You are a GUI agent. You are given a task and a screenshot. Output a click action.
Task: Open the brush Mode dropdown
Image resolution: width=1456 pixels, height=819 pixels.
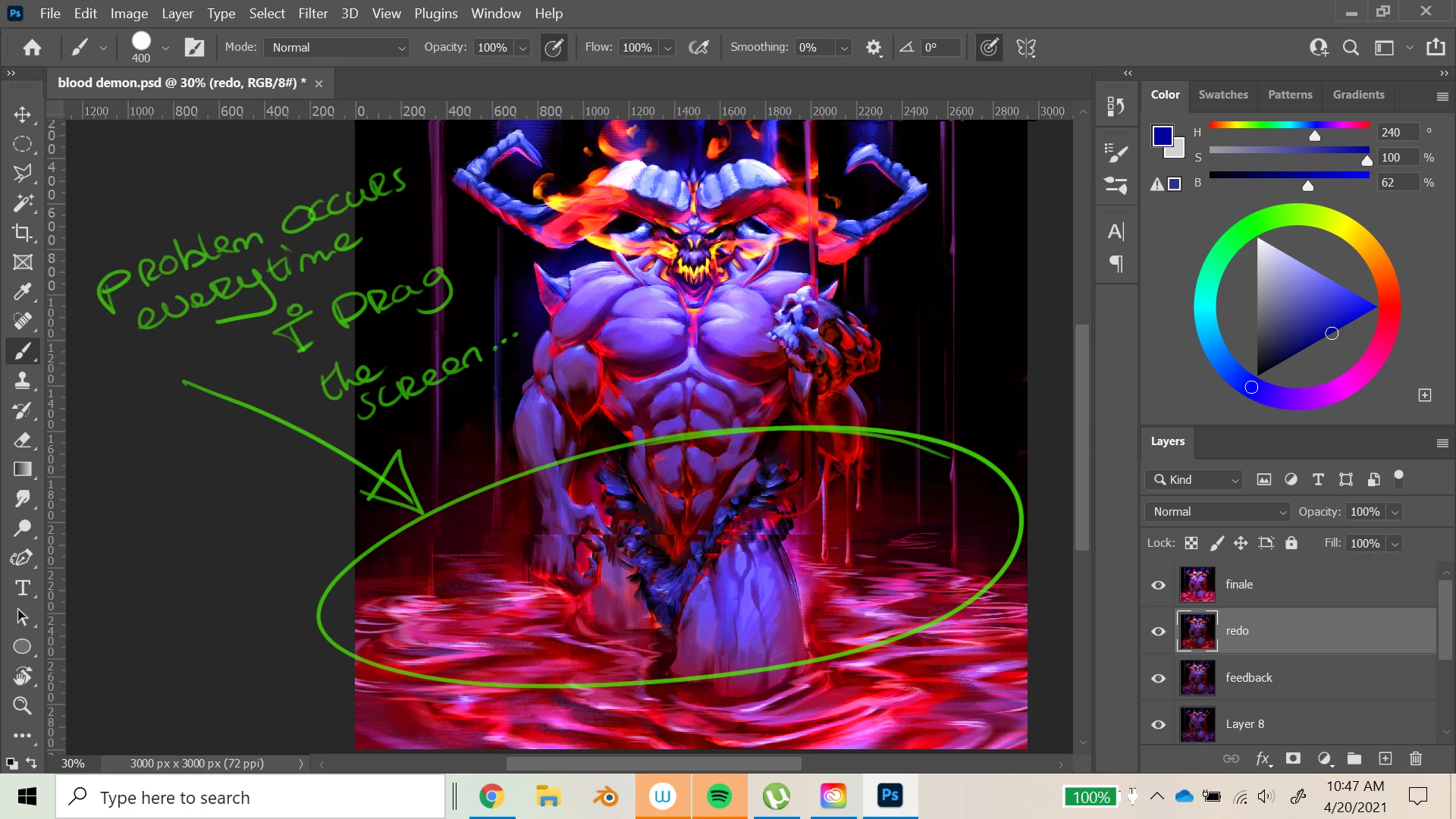point(337,48)
